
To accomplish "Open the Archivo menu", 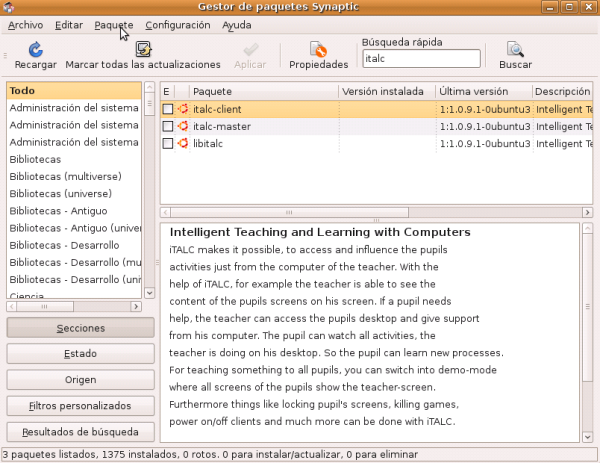I will point(25,24).
